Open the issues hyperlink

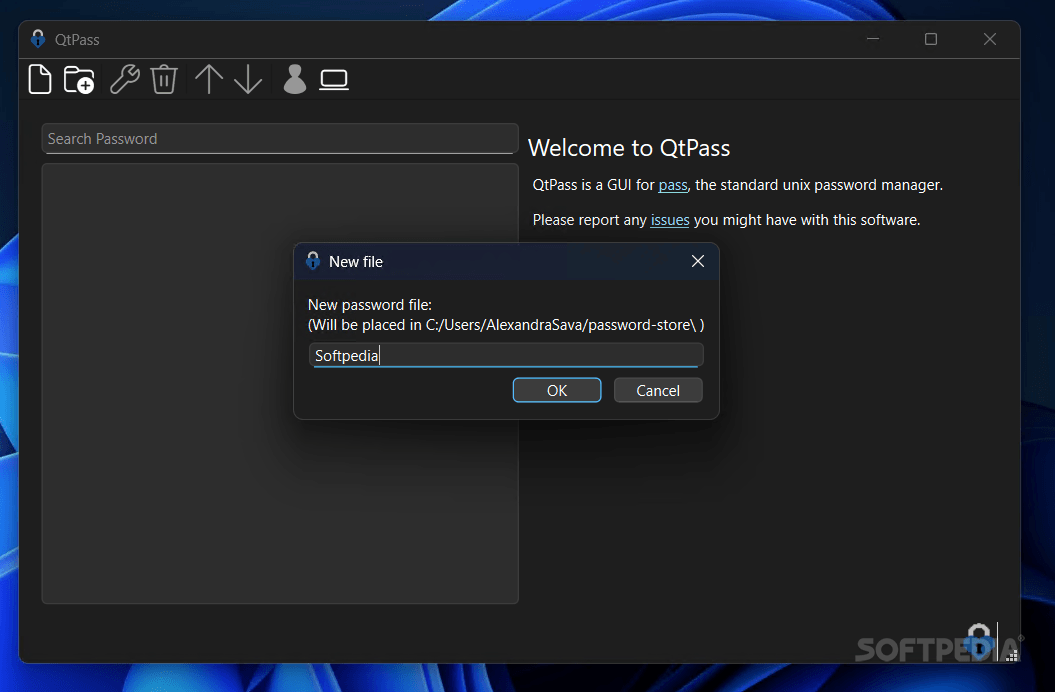669,220
